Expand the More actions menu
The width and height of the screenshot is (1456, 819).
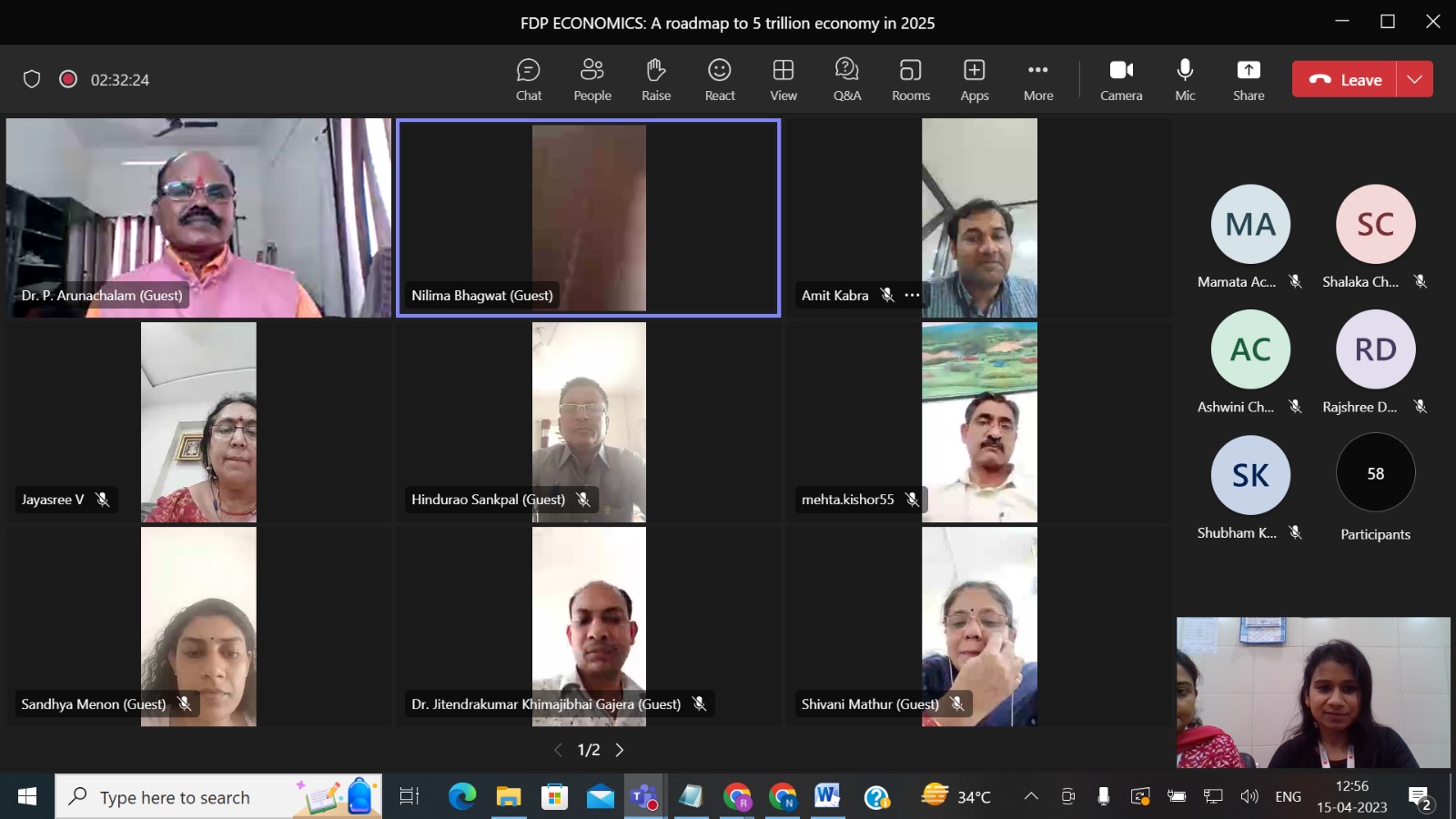1038,80
